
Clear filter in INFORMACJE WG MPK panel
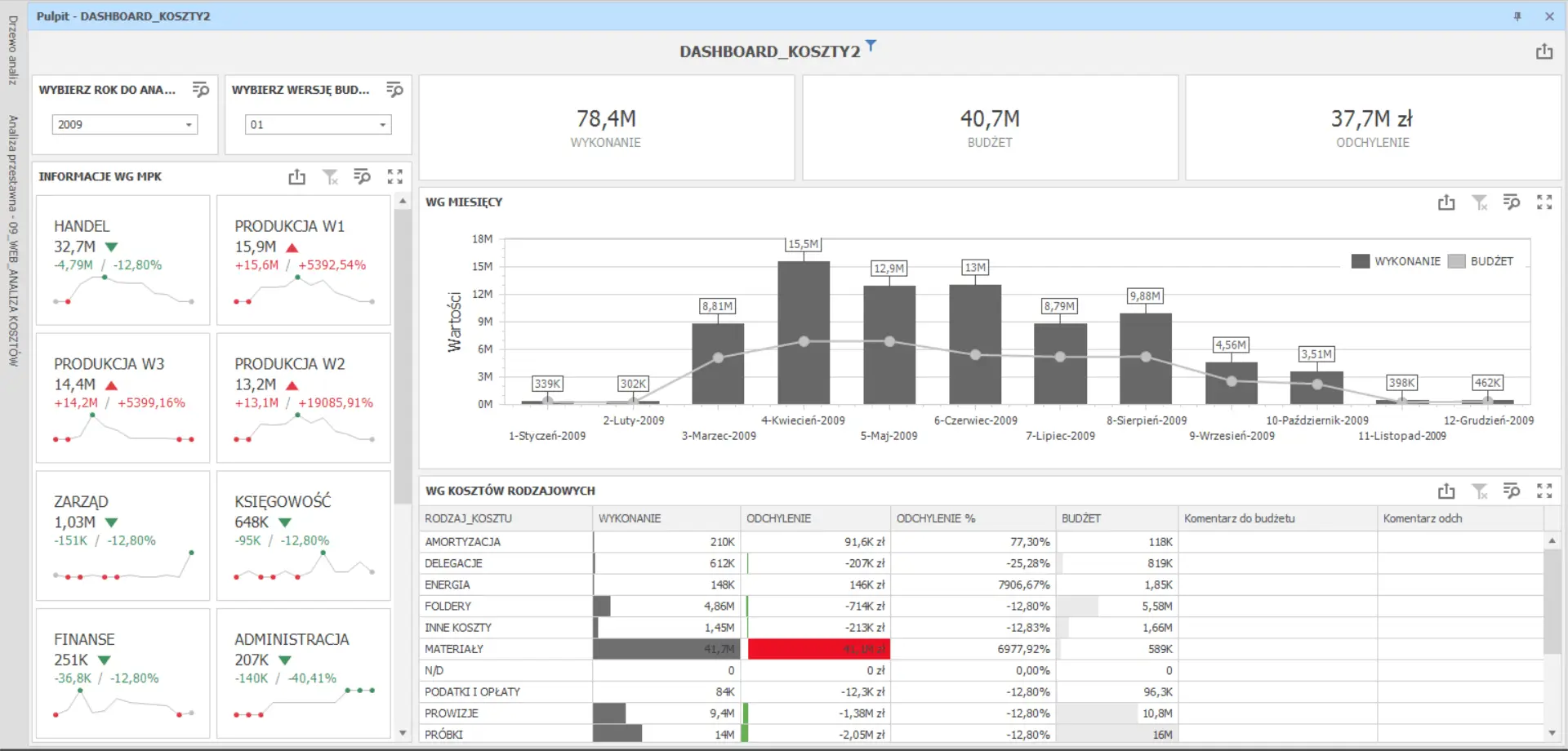coord(330,176)
